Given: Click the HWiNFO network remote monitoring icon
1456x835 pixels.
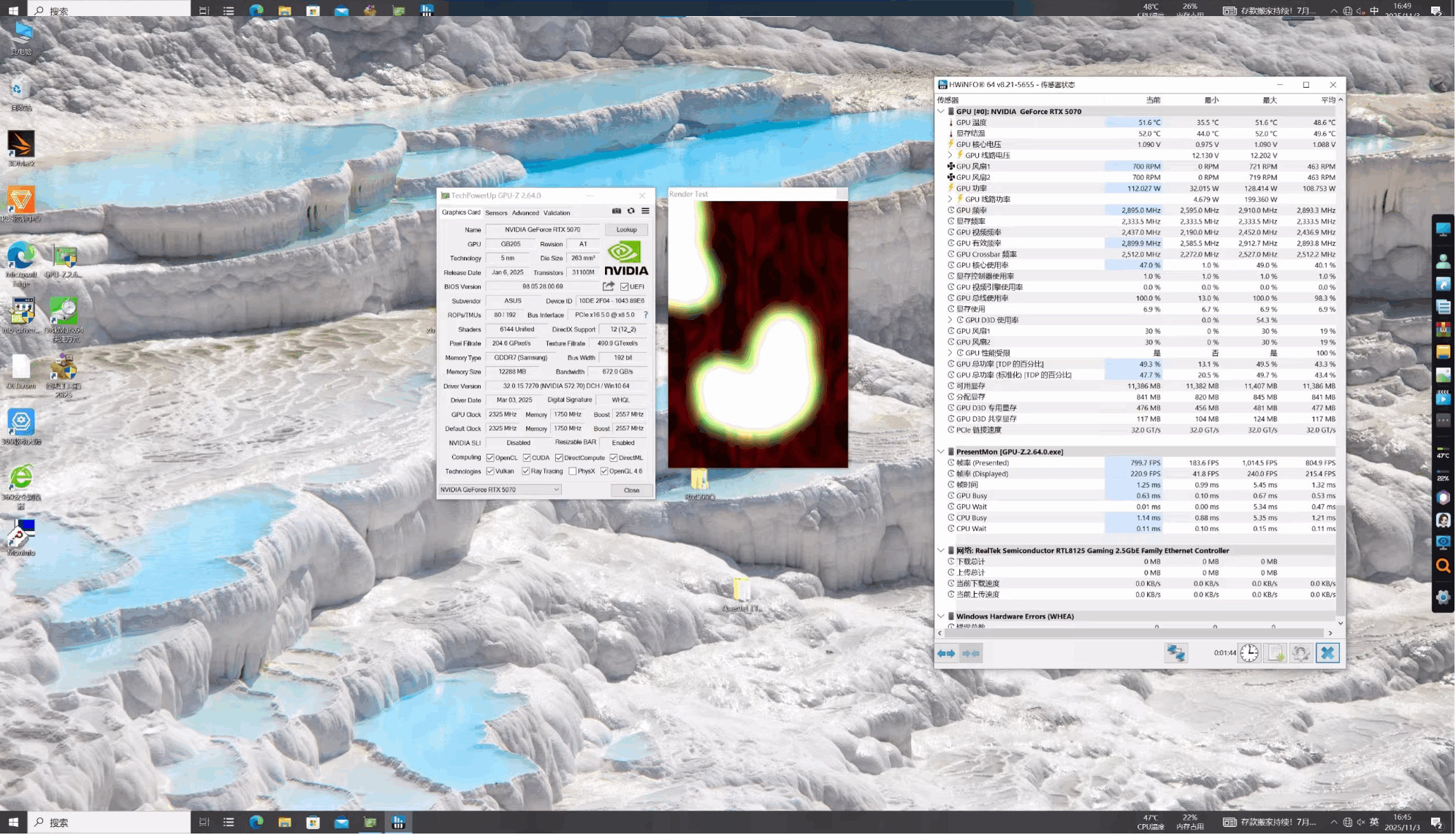Looking at the screenshot, I should coord(1176,654).
